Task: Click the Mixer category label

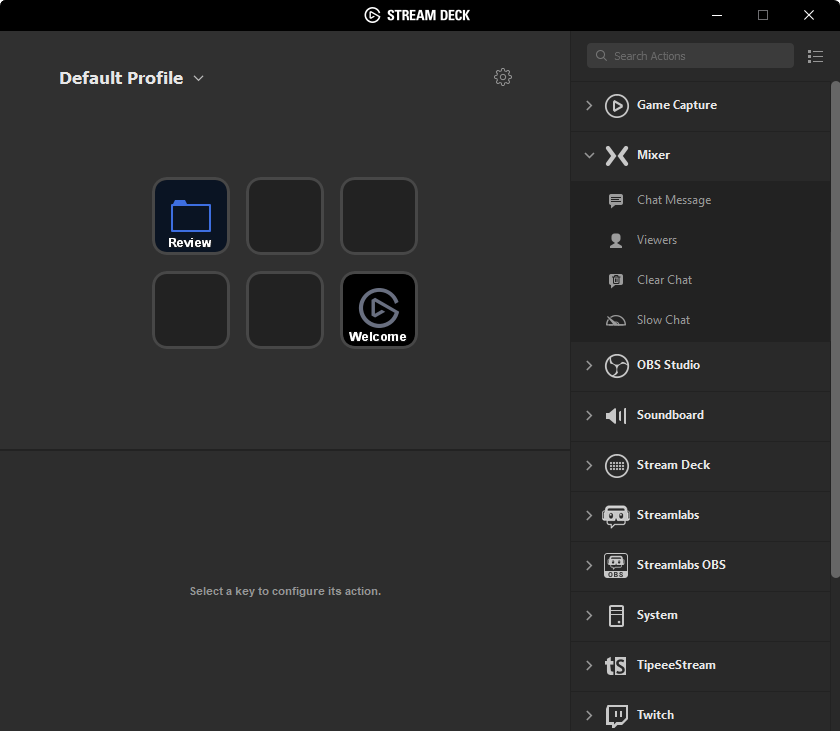Action: coord(653,155)
